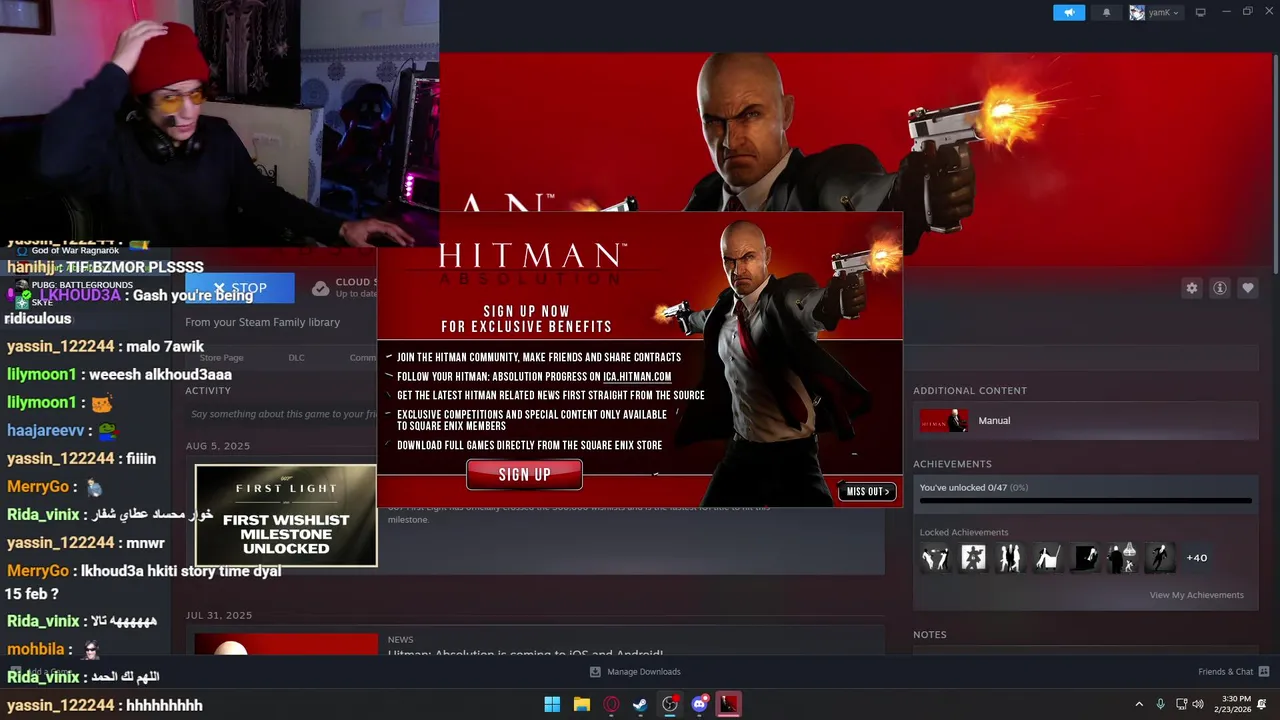Image resolution: width=1280 pixels, height=720 pixels.
Task: Click the second locked achievement icon
Action: pos(973,557)
